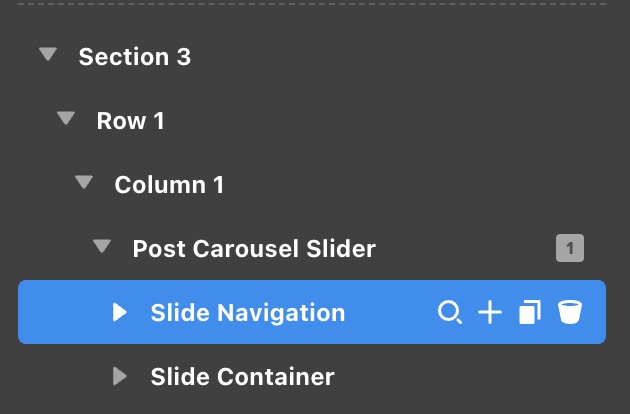This screenshot has height=414, width=630.
Task: Select the Row 1 label
Action: 130,120
